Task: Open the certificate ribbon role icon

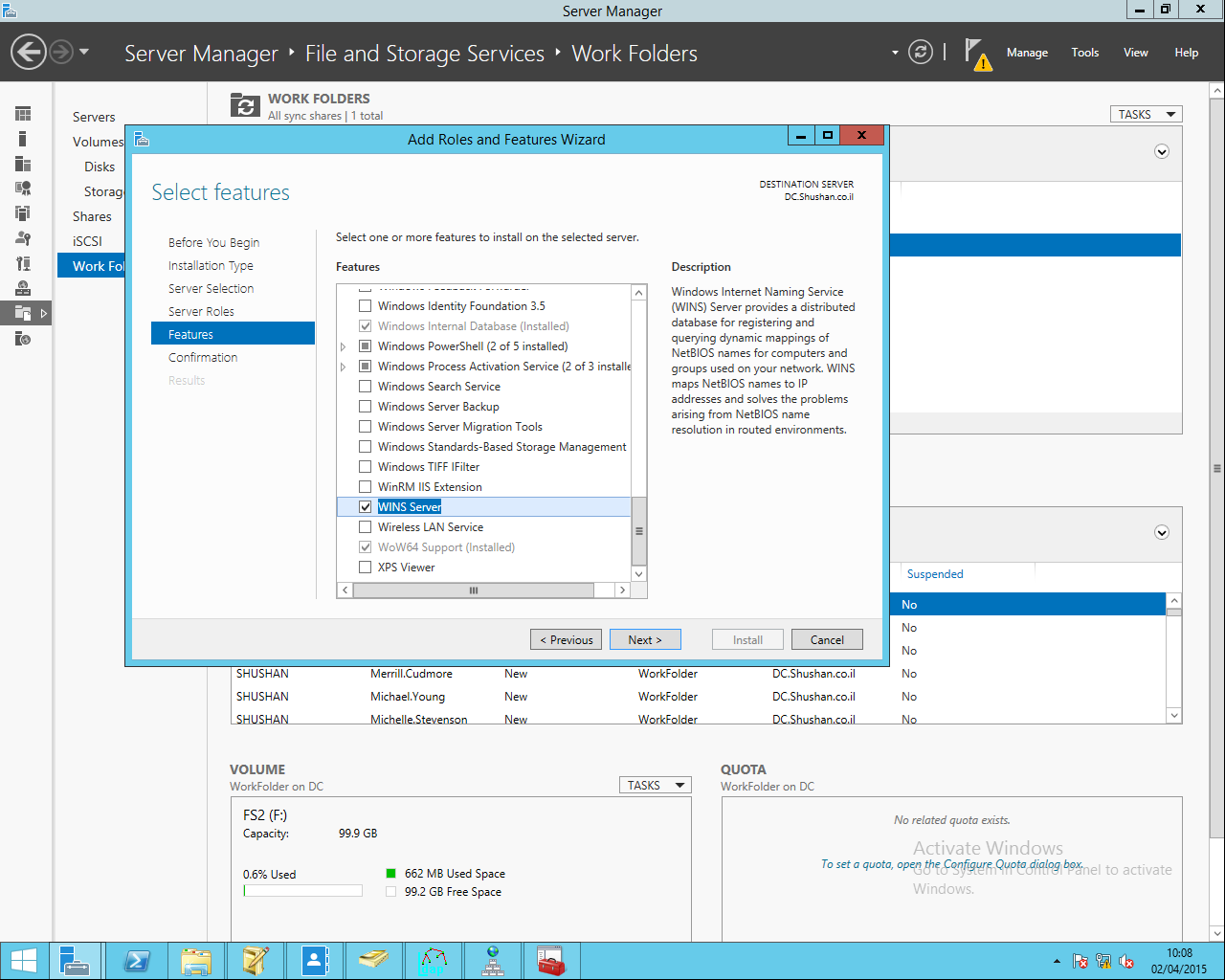Action: click(23, 189)
